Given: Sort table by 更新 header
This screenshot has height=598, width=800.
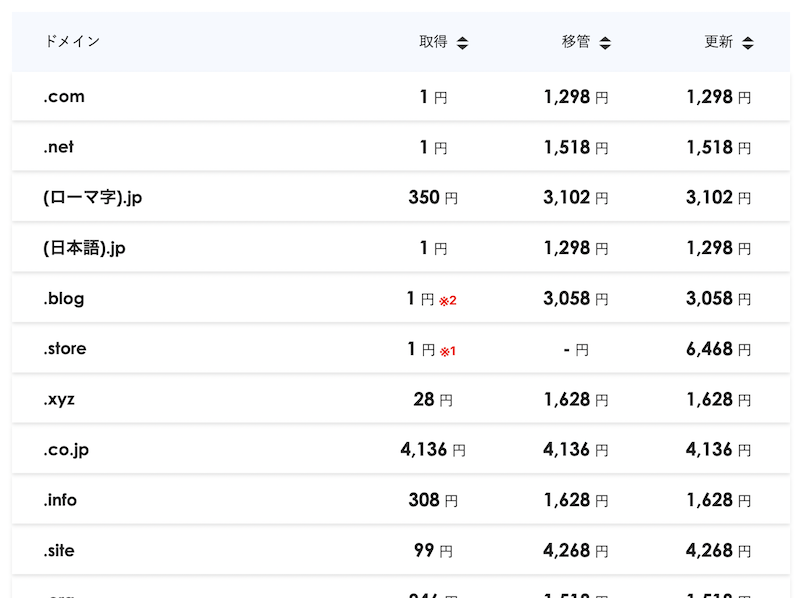Looking at the screenshot, I should click(x=718, y=42).
